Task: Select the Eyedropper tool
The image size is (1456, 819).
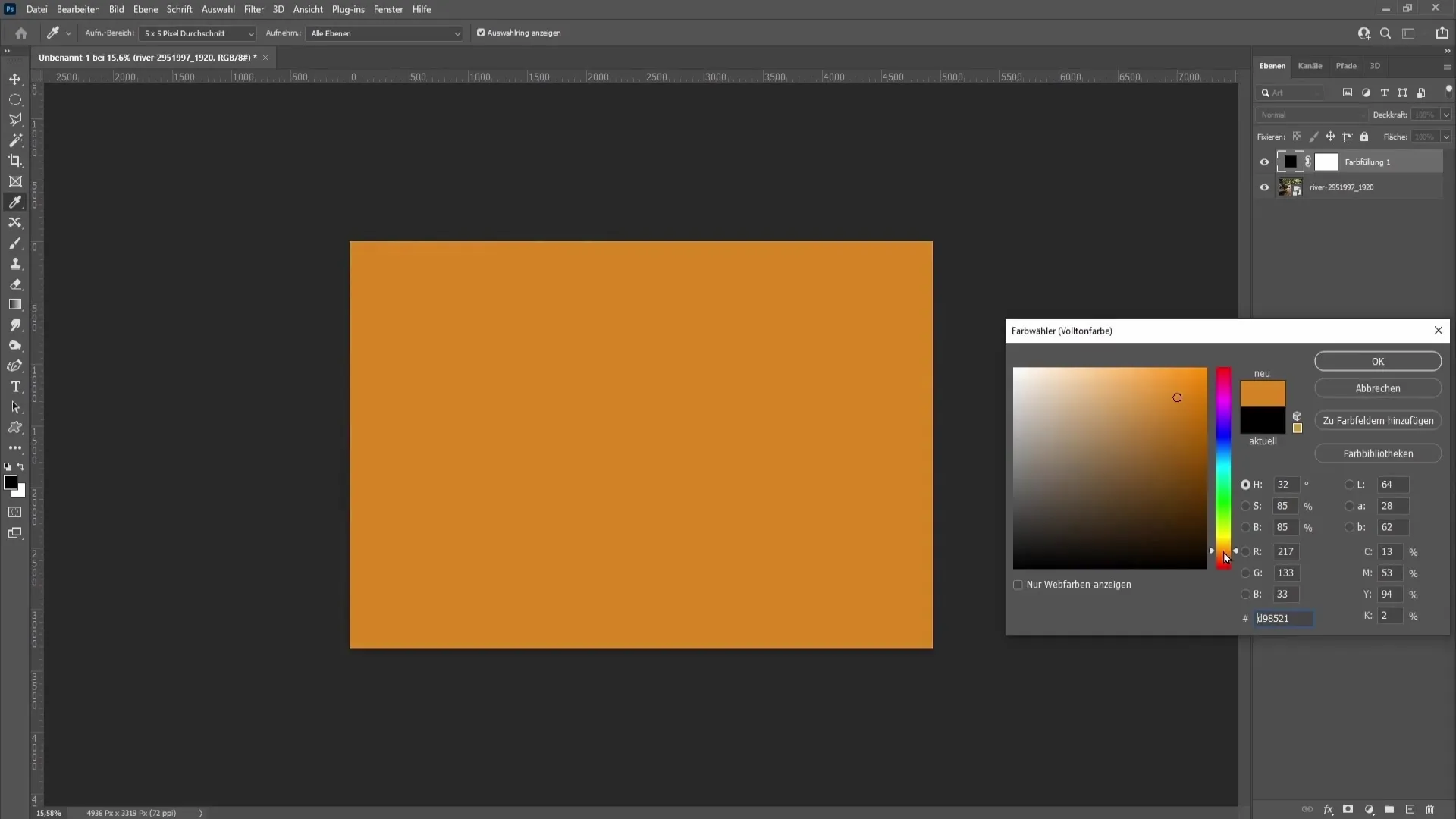Action: pyautogui.click(x=15, y=201)
